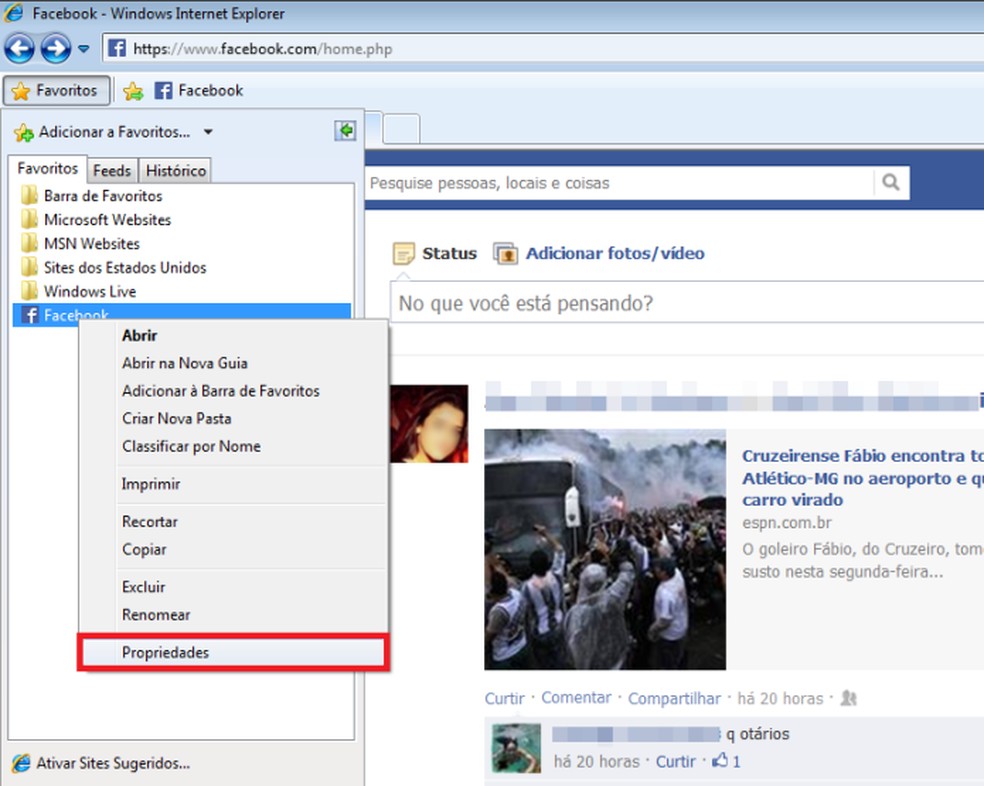Choose Abrir na Nova Guia
The height and width of the screenshot is (786, 984).
(x=233, y=363)
